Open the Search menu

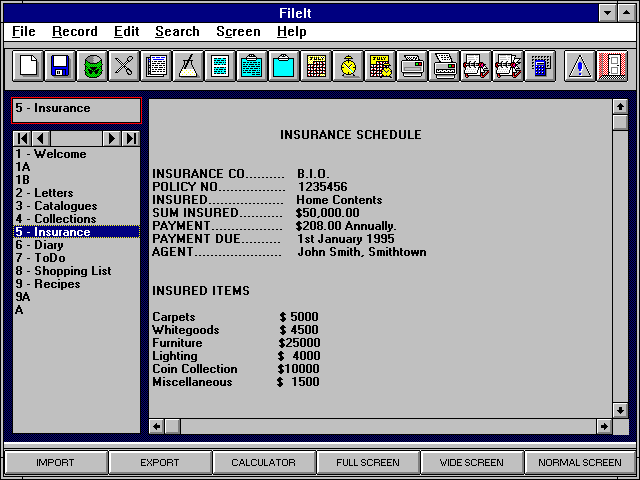point(177,32)
